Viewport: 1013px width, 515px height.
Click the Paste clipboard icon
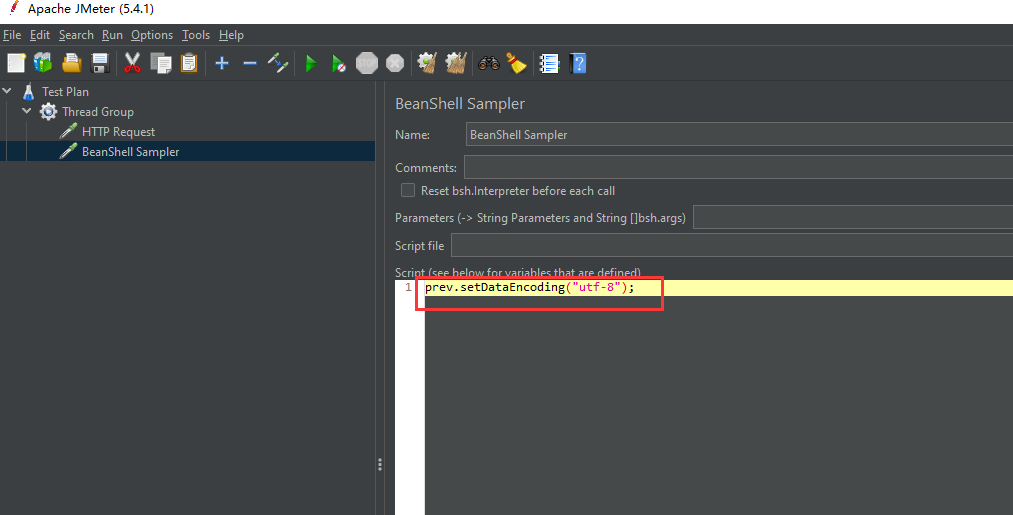189,63
